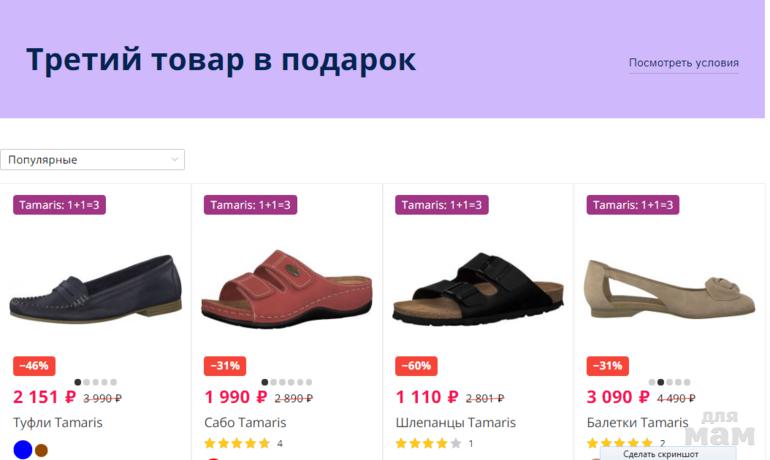Open the Популярные sort dropdown
770x460 pixels.
[x=90, y=160]
